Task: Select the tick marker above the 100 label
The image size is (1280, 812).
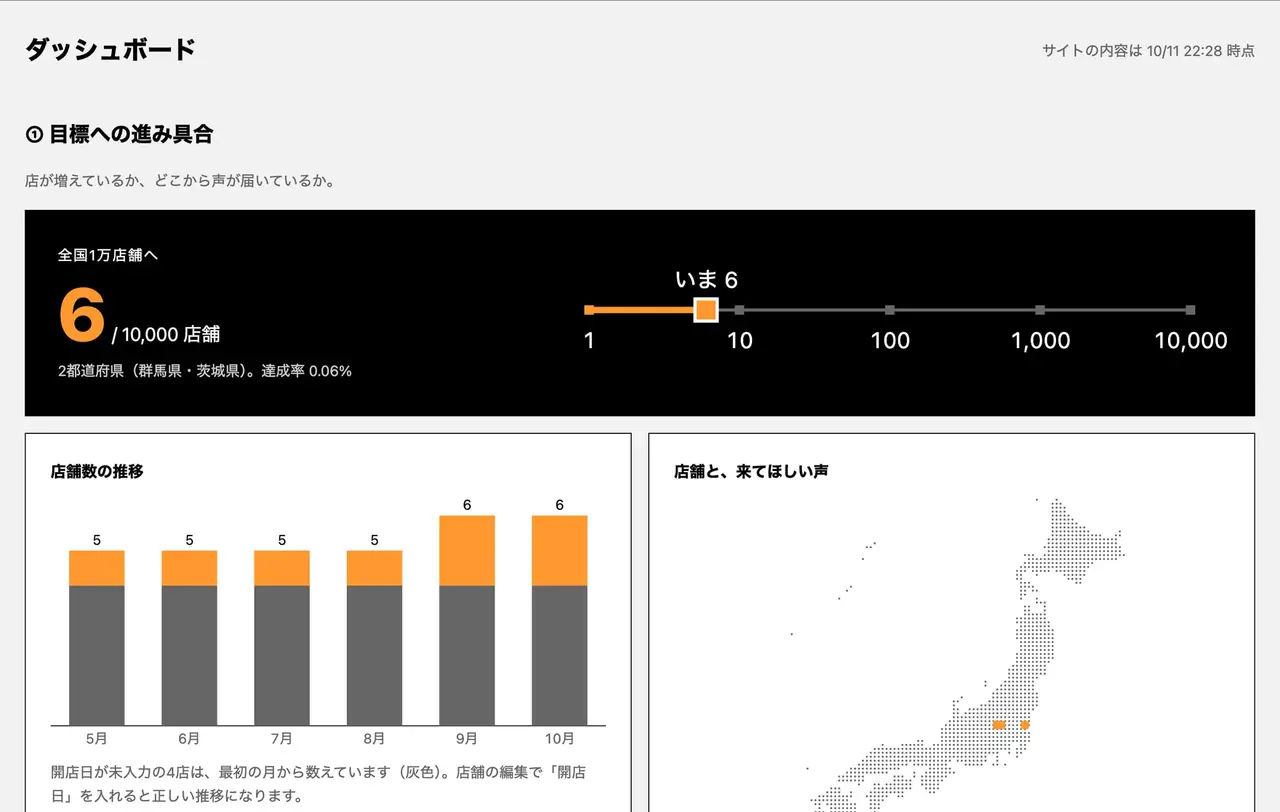Action: click(890, 310)
